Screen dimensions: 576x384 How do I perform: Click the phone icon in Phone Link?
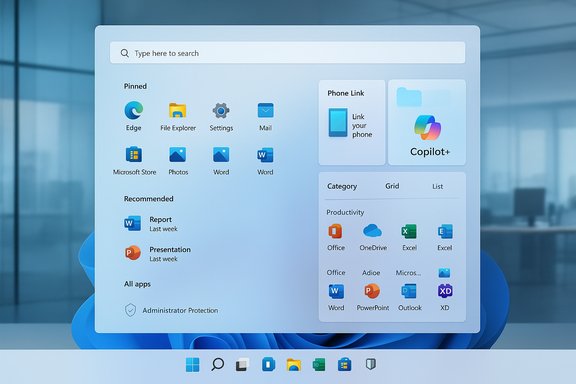[338, 123]
